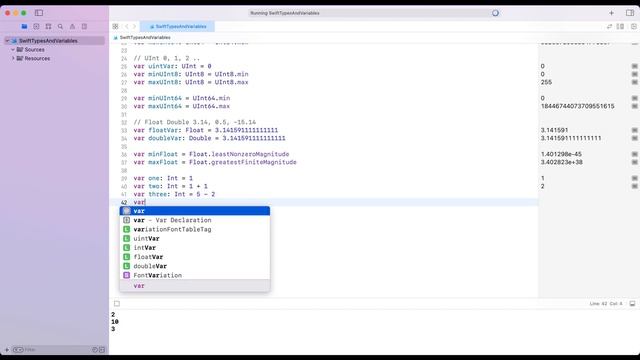The width and height of the screenshot is (640, 360).
Task: Collapse the SwiftTypesAndVariables project disclosure triangle
Action: point(7,41)
